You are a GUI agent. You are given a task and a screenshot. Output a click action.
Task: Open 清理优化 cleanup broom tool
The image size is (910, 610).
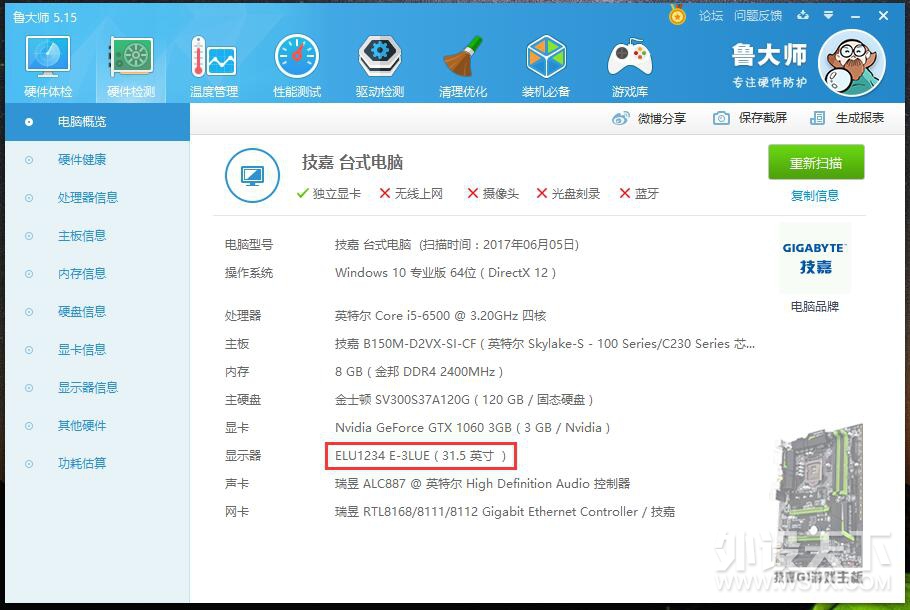click(x=463, y=66)
